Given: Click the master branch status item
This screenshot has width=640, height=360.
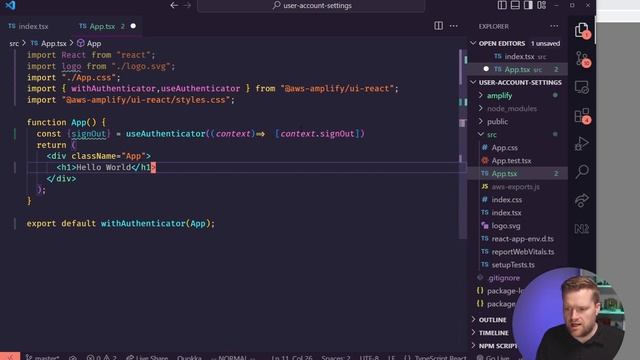Looking at the screenshot, I should pyautogui.click(x=42, y=357).
